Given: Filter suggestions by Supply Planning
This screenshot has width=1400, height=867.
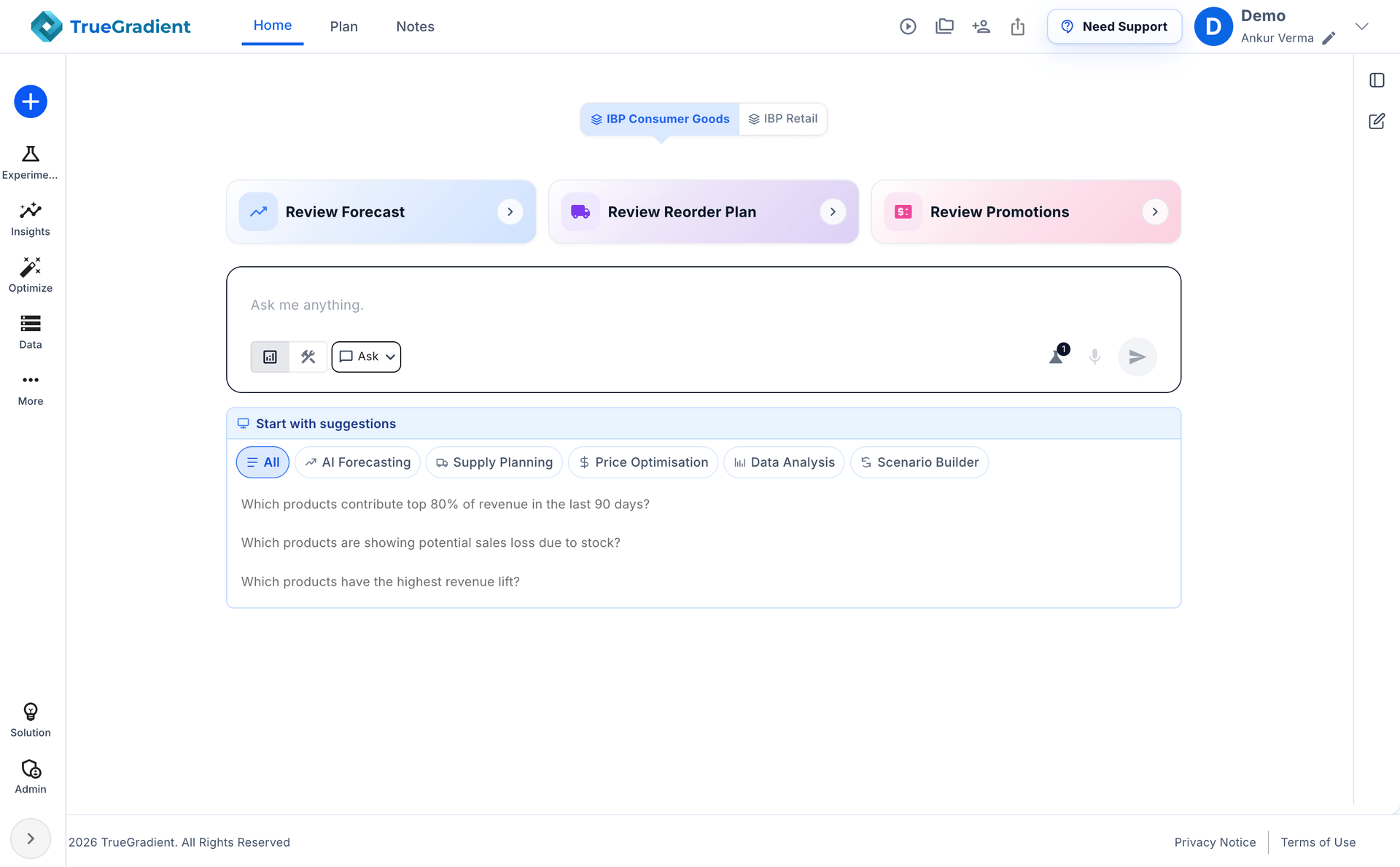Looking at the screenshot, I should [494, 462].
